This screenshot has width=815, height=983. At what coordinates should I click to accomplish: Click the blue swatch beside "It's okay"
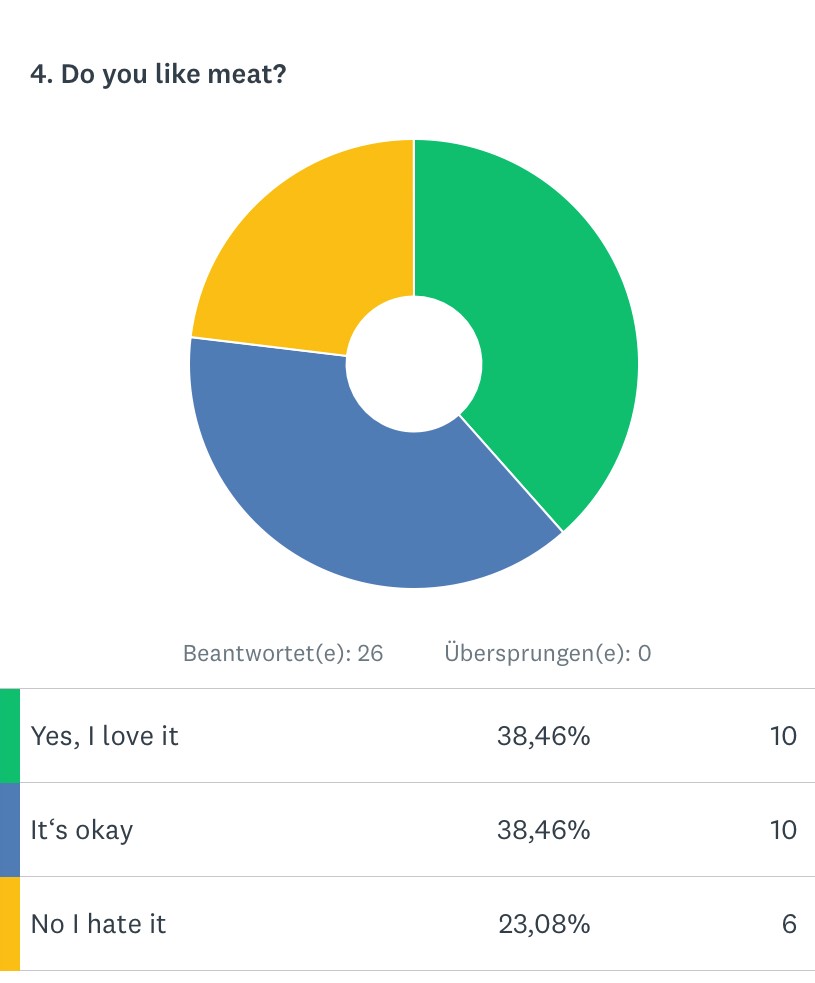coord(9,830)
